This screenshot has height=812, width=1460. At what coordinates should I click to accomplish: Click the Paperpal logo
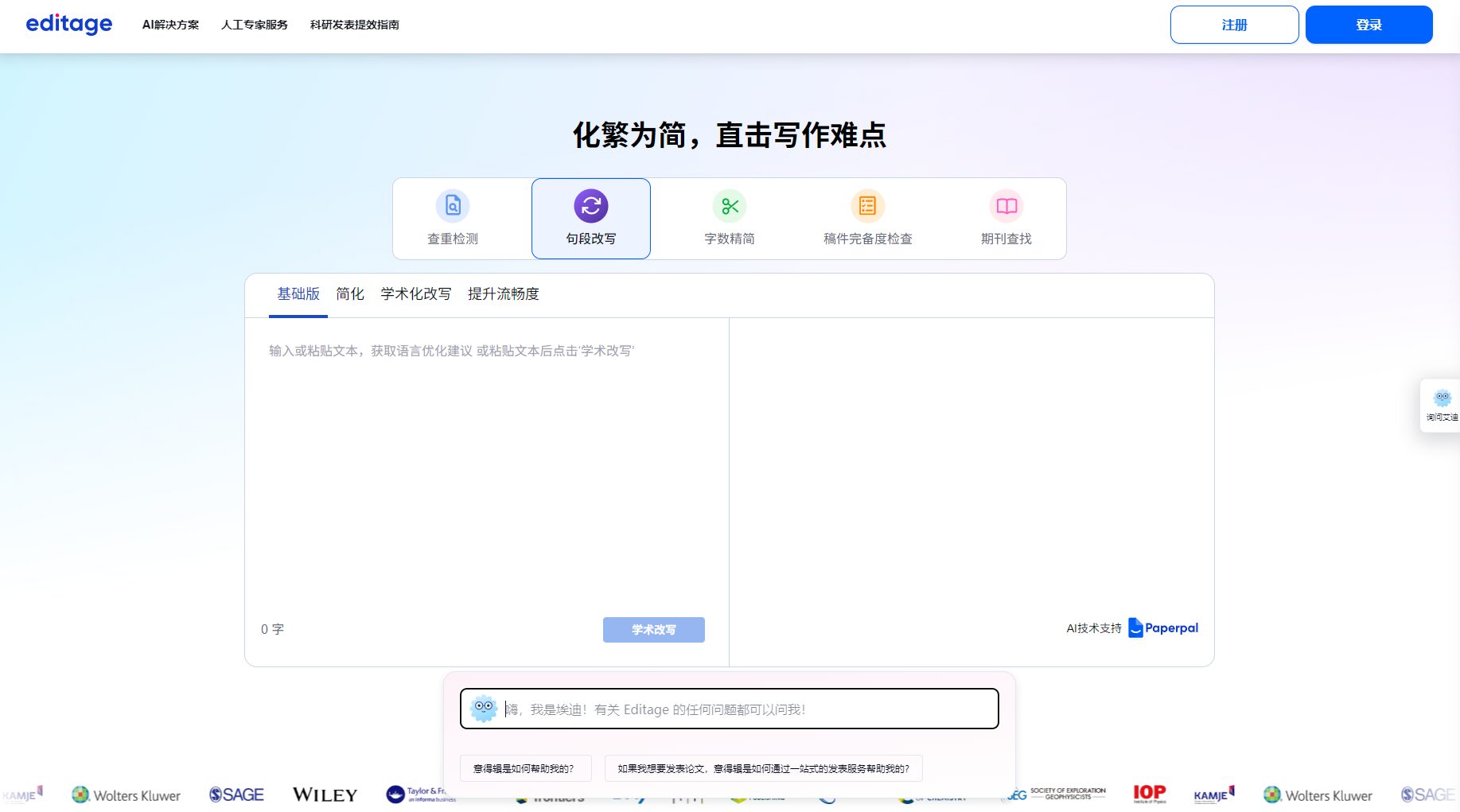coord(1162,628)
